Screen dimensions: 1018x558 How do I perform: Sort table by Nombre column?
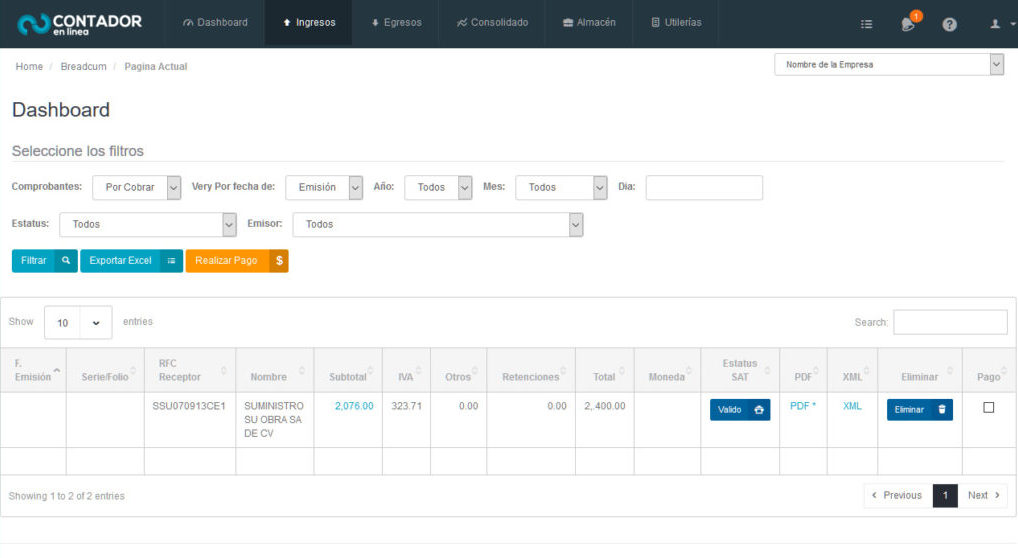pyautogui.click(x=275, y=370)
